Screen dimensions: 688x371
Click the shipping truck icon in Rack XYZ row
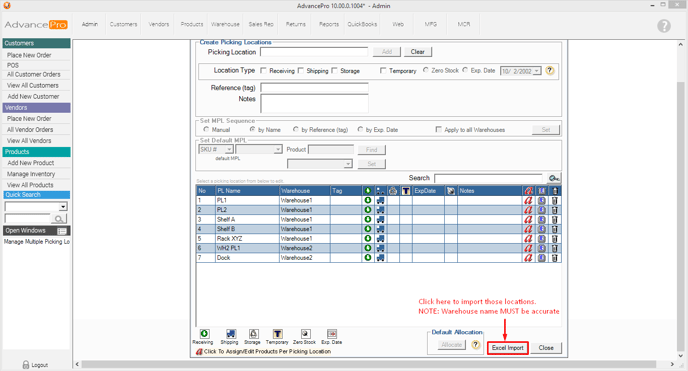pos(380,239)
